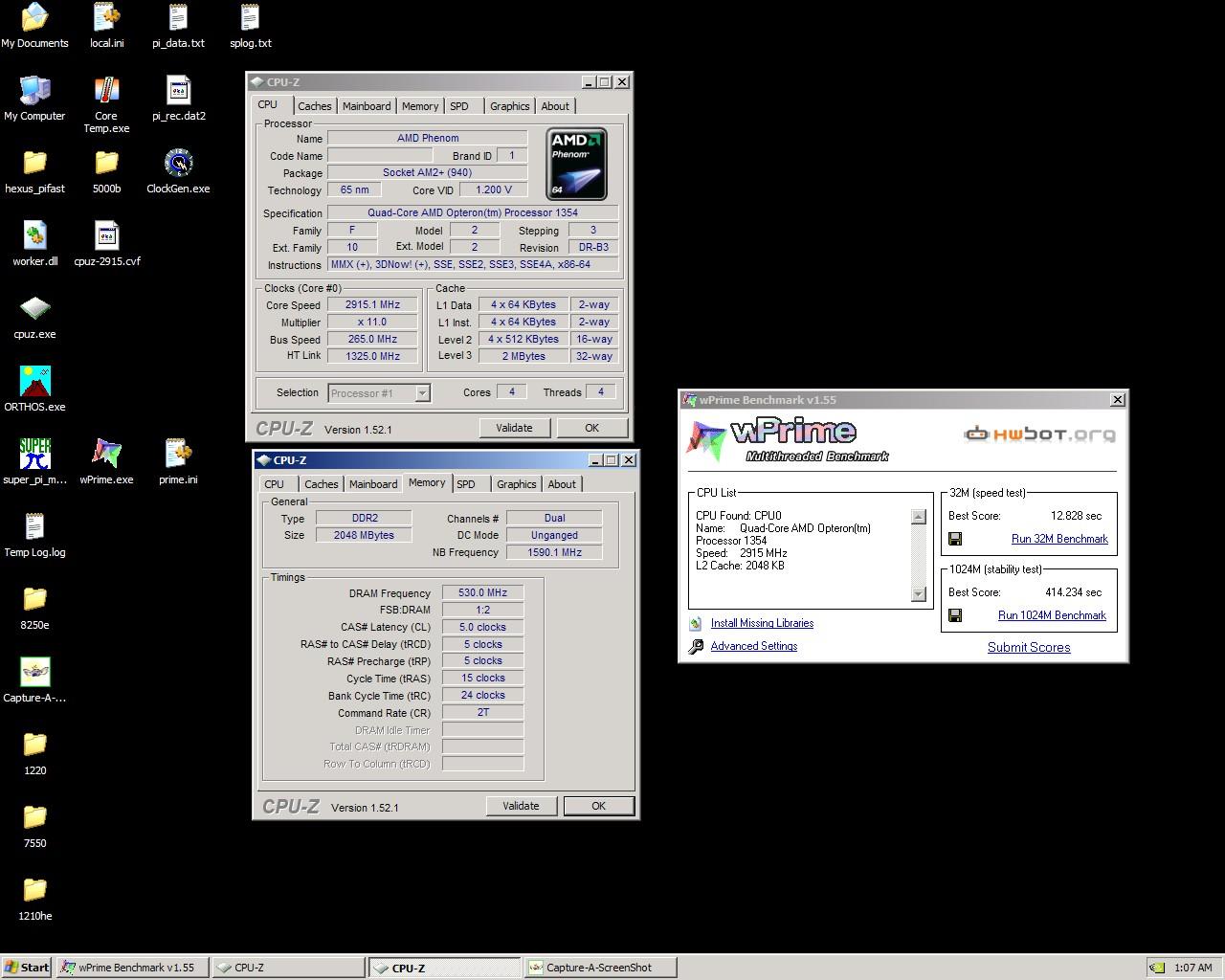
Task: Click wrench icon next to Advanced Settings
Action: coord(696,647)
